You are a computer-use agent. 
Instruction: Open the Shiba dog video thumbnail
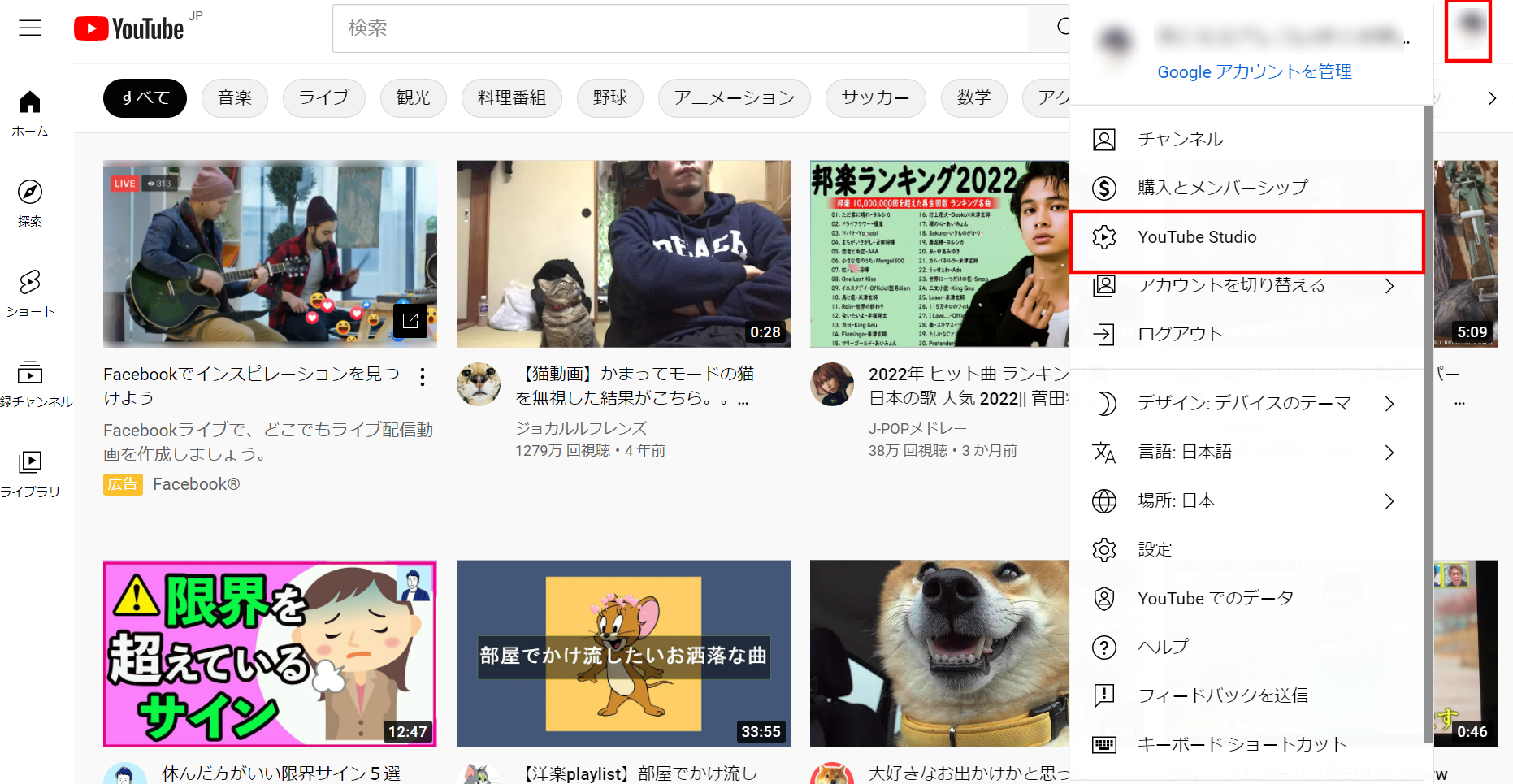(x=939, y=654)
